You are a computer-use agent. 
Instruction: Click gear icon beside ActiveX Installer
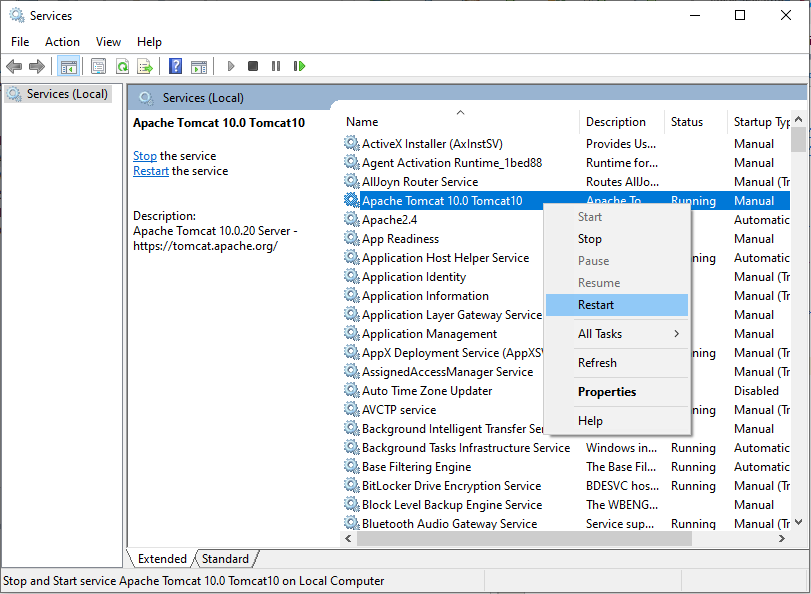pos(352,143)
